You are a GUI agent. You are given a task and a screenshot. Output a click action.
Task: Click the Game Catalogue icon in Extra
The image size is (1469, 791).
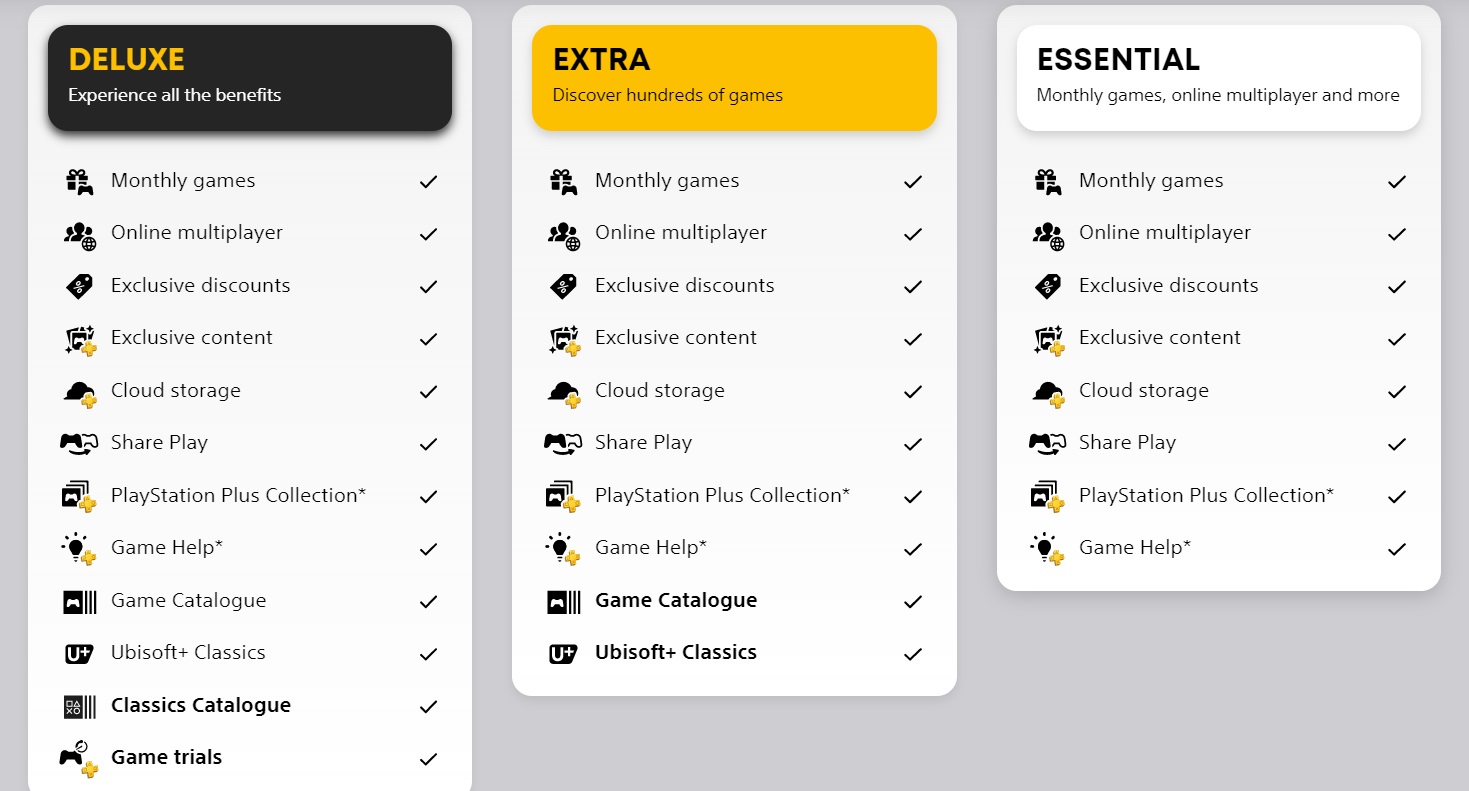[563, 601]
